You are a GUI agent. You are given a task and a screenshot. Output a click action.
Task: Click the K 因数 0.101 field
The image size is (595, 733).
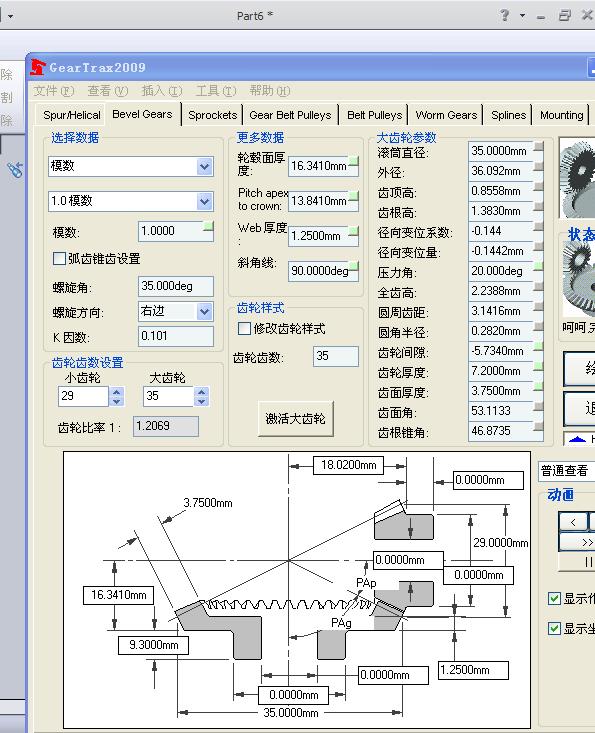click(176, 336)
